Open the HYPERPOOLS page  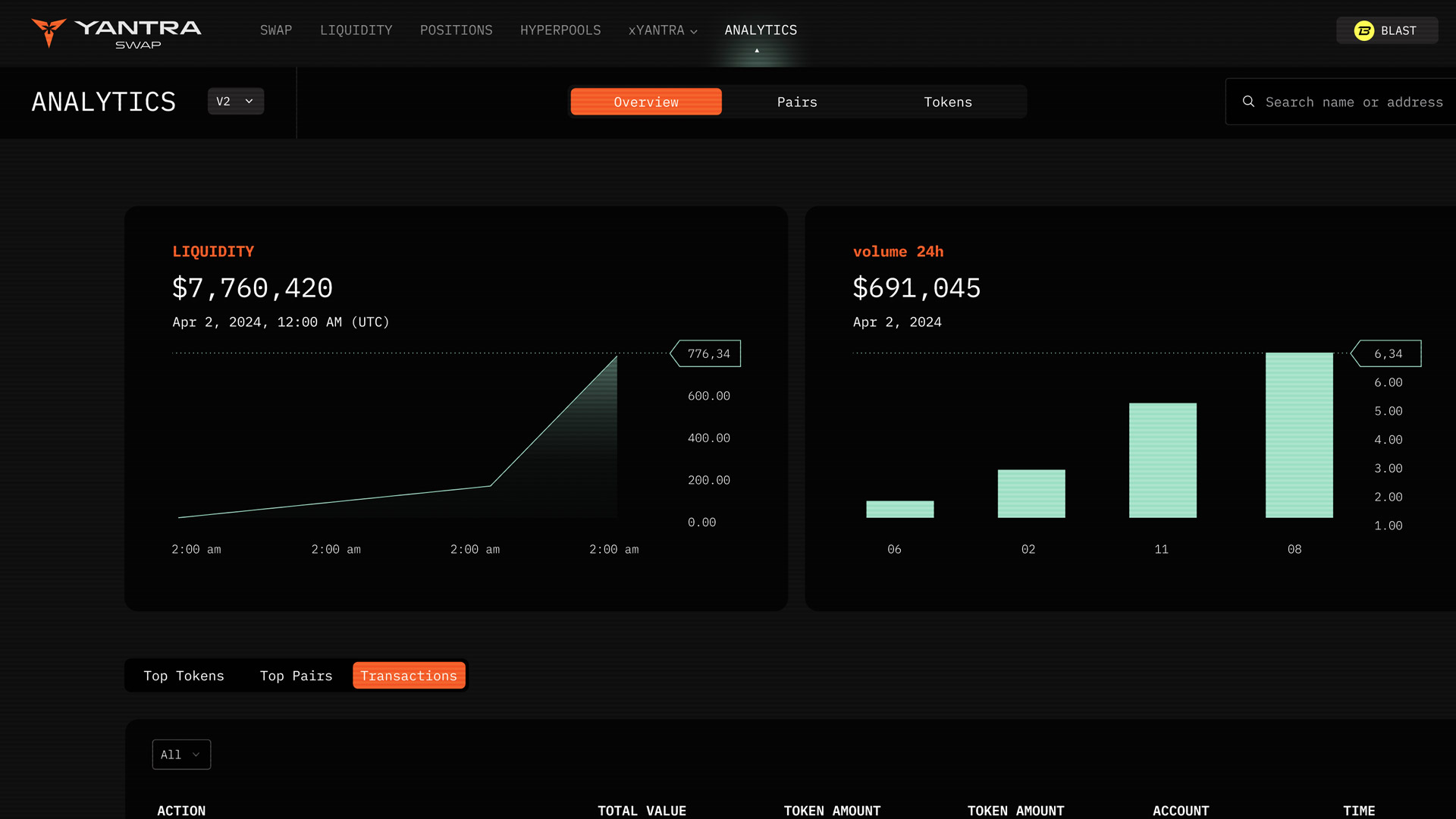coord(560,30)
